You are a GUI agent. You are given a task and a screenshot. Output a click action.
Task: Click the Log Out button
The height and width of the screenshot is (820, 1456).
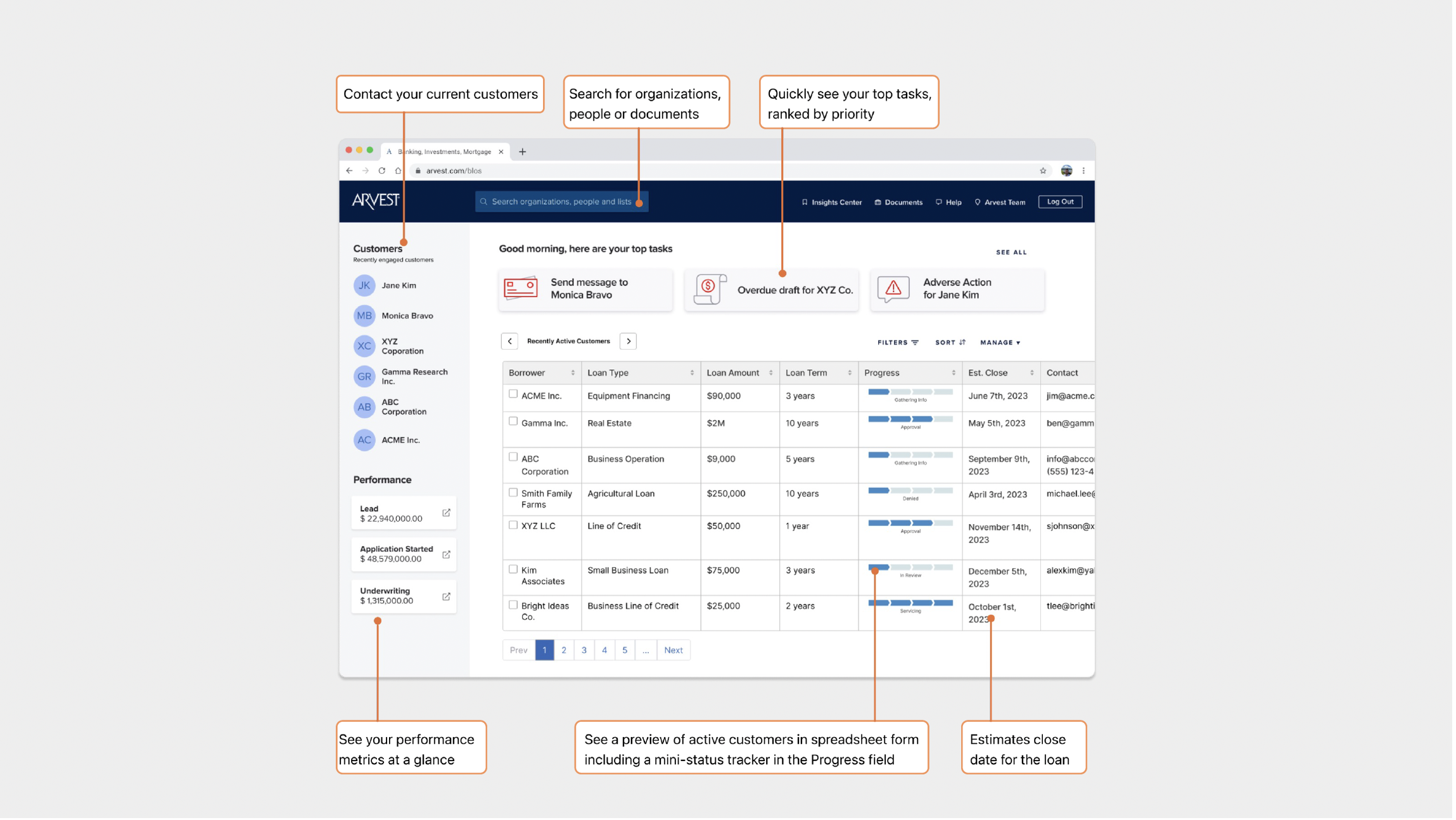point(1061,202)
